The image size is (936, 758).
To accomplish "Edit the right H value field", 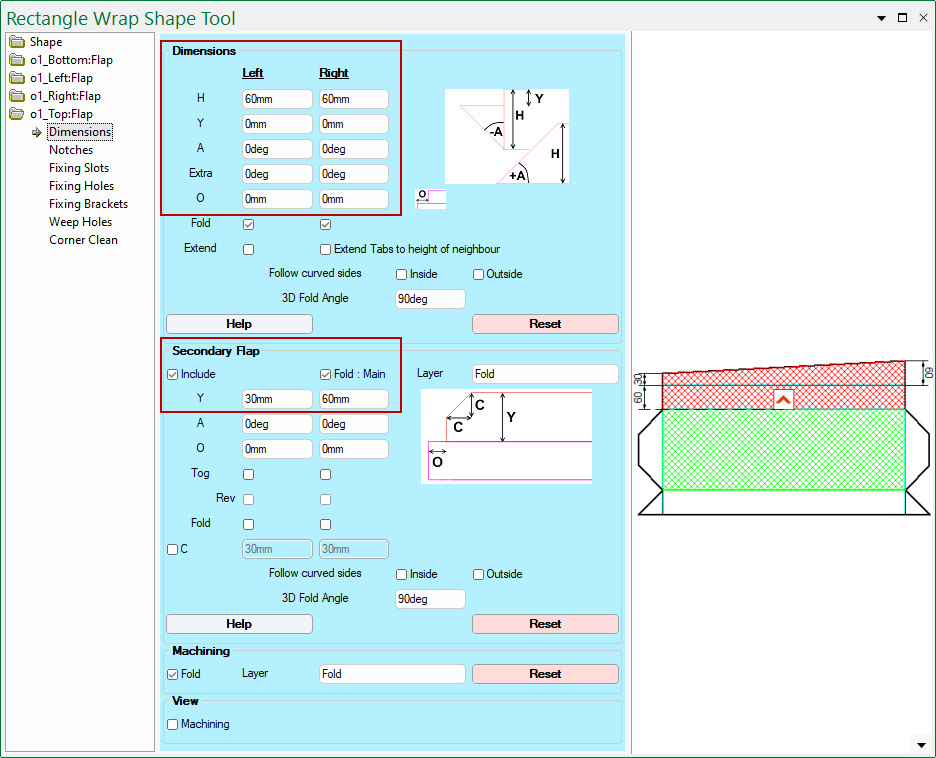I will tap(354, 99).
